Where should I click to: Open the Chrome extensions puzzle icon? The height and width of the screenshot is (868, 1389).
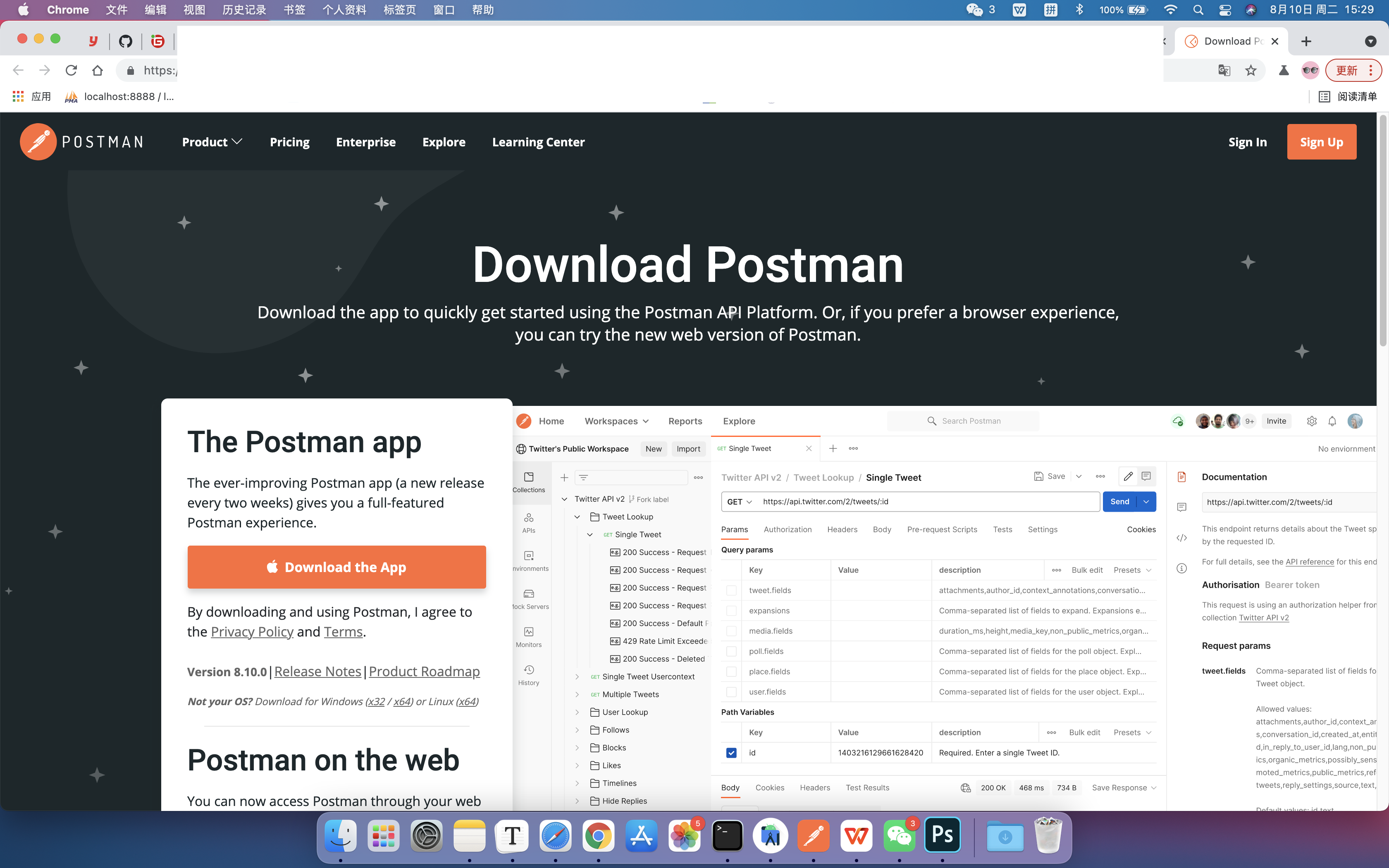(x=1284, y=71)
